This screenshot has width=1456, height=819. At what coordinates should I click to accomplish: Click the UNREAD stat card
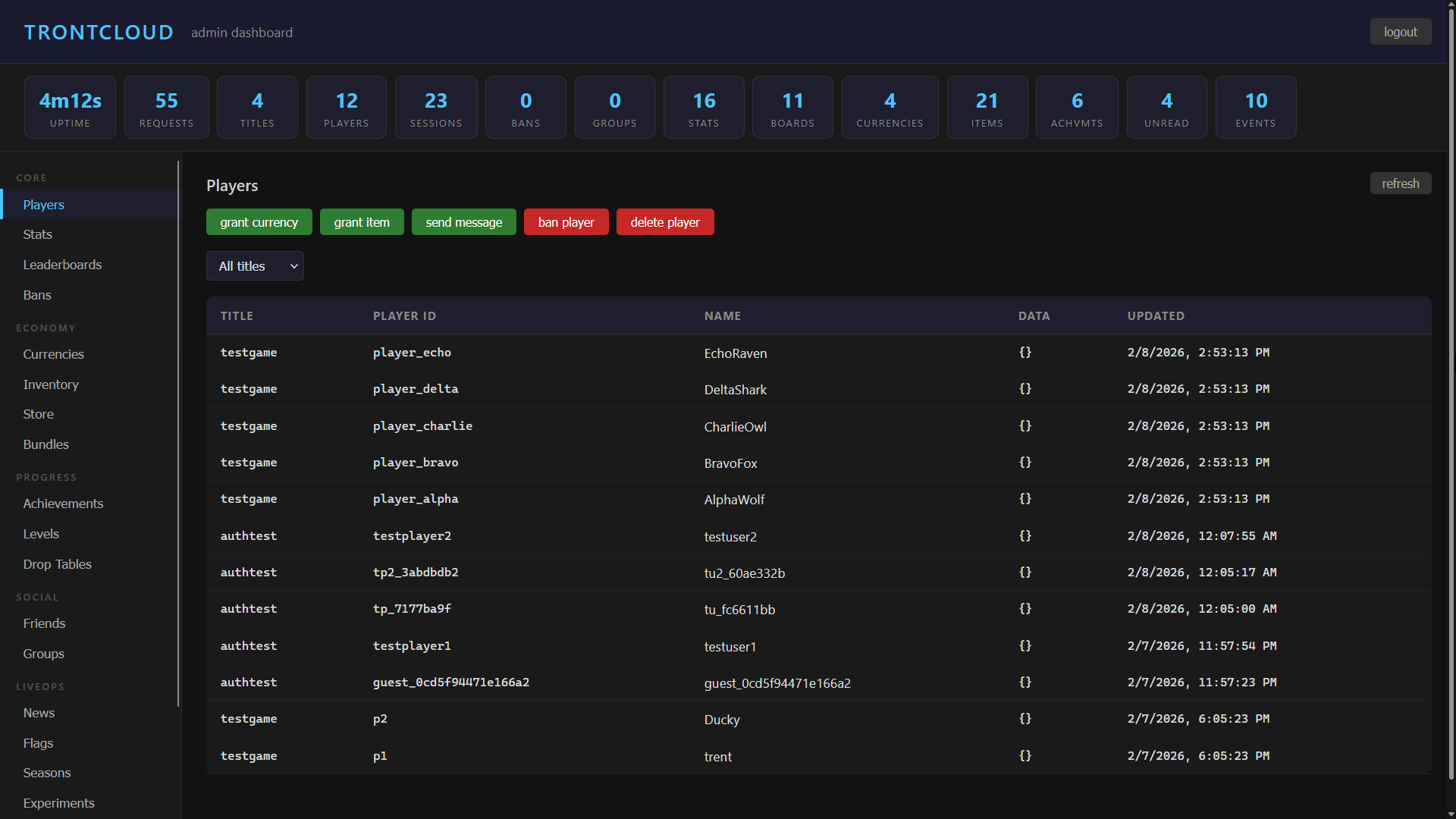(x=1166, y=107)
